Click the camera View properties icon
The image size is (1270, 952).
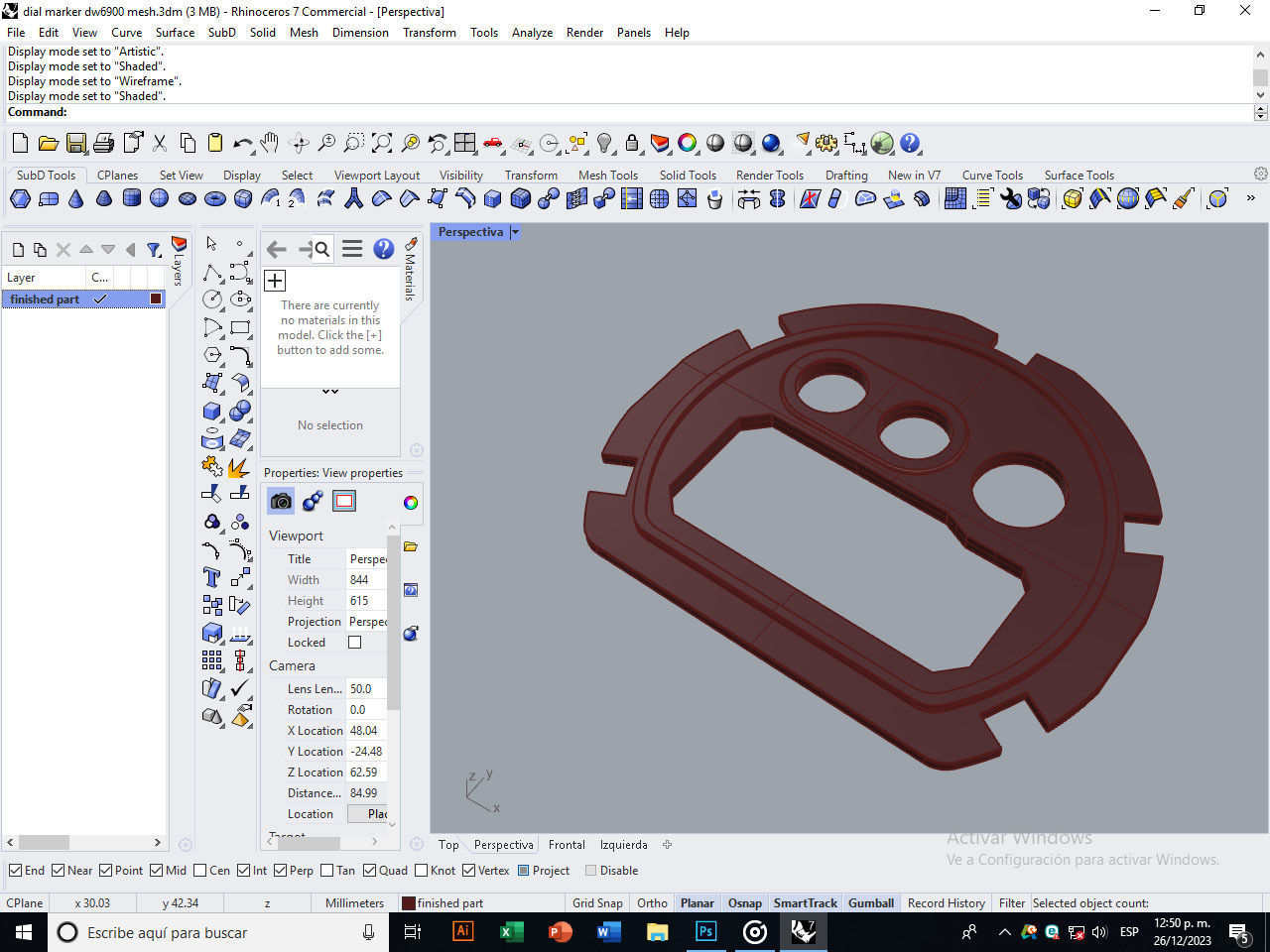pos(281,501)
